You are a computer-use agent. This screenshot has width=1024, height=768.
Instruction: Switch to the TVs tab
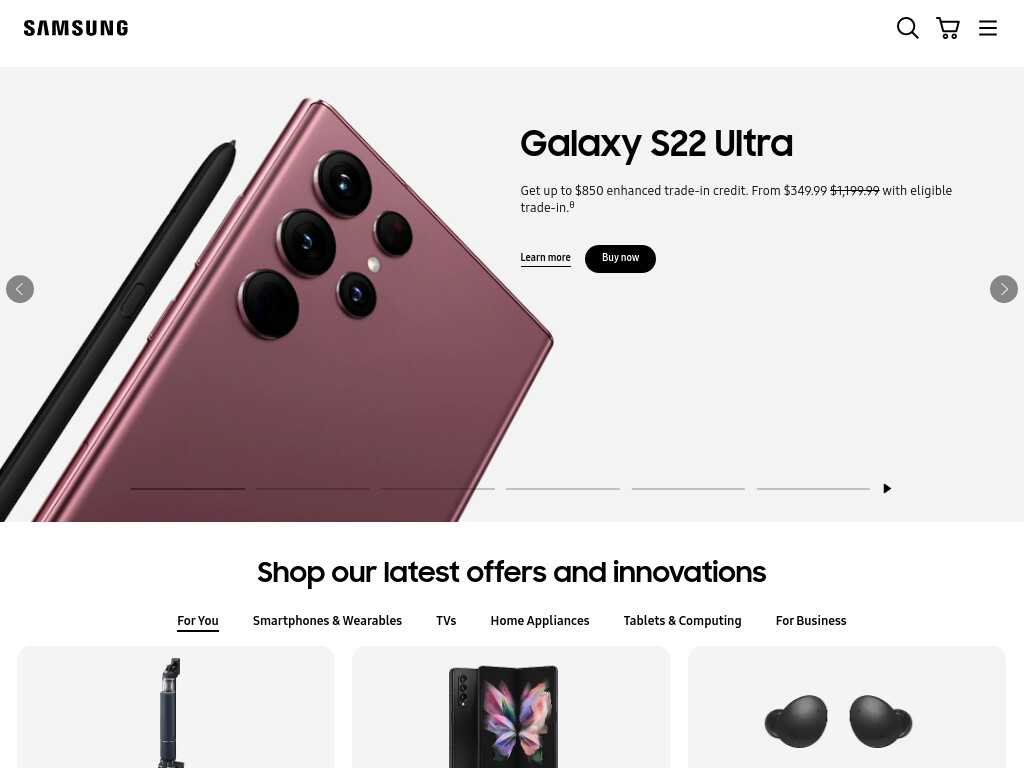pos(446,621)
